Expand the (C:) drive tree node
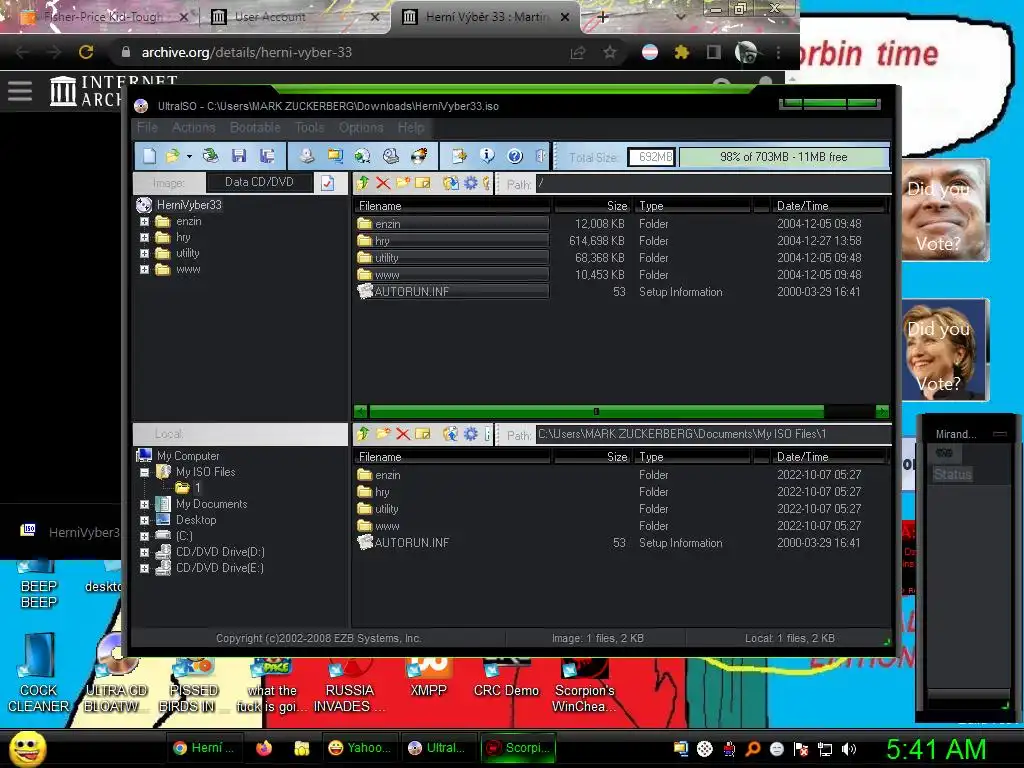This screenshot has height=768, width=1024. click(144, 536)
